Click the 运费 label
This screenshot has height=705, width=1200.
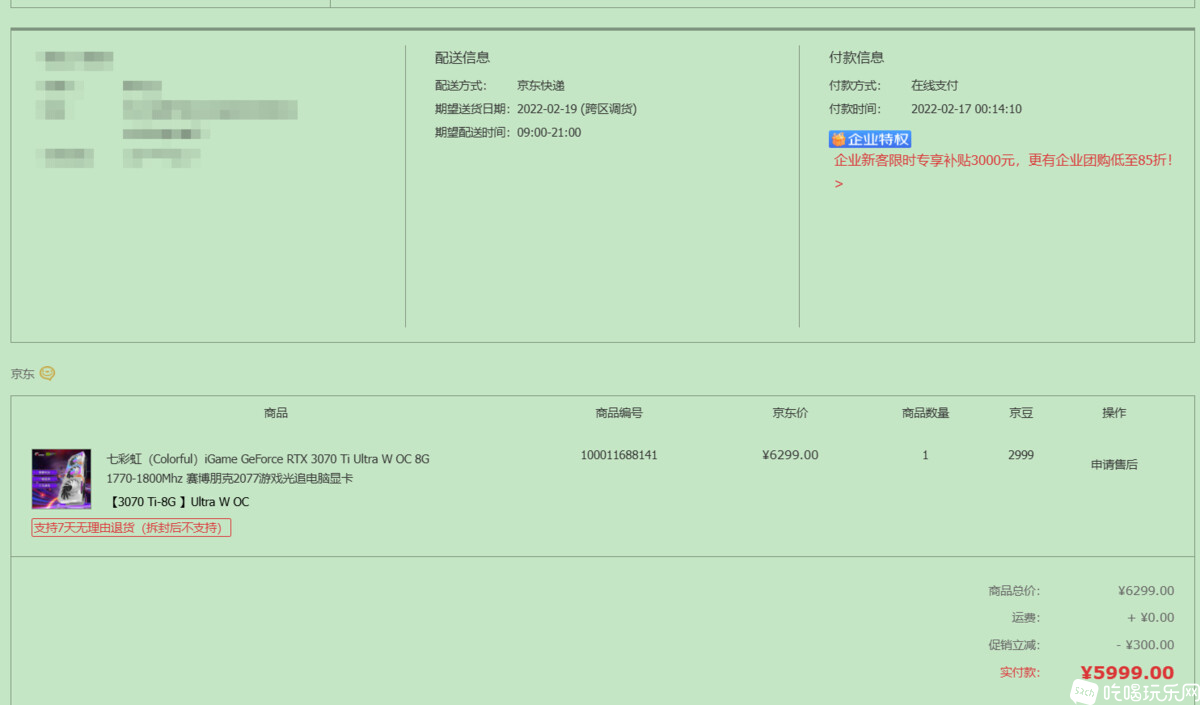tap(1026, 618)
